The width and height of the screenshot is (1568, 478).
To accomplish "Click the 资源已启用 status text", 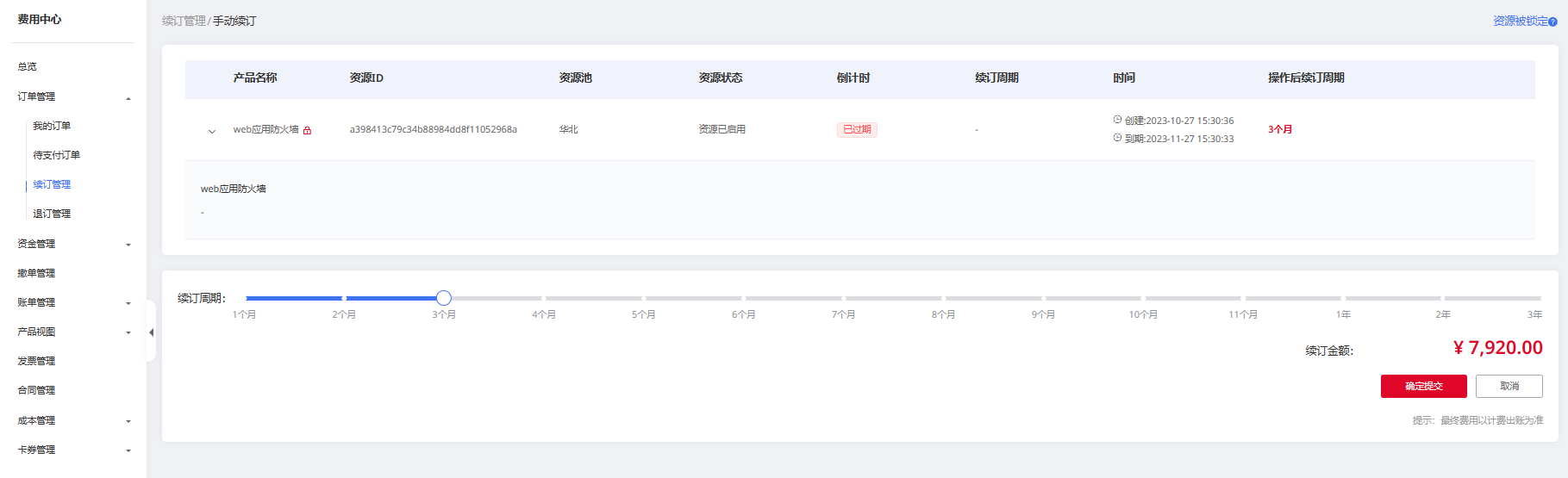I will (x=722, y=129).
